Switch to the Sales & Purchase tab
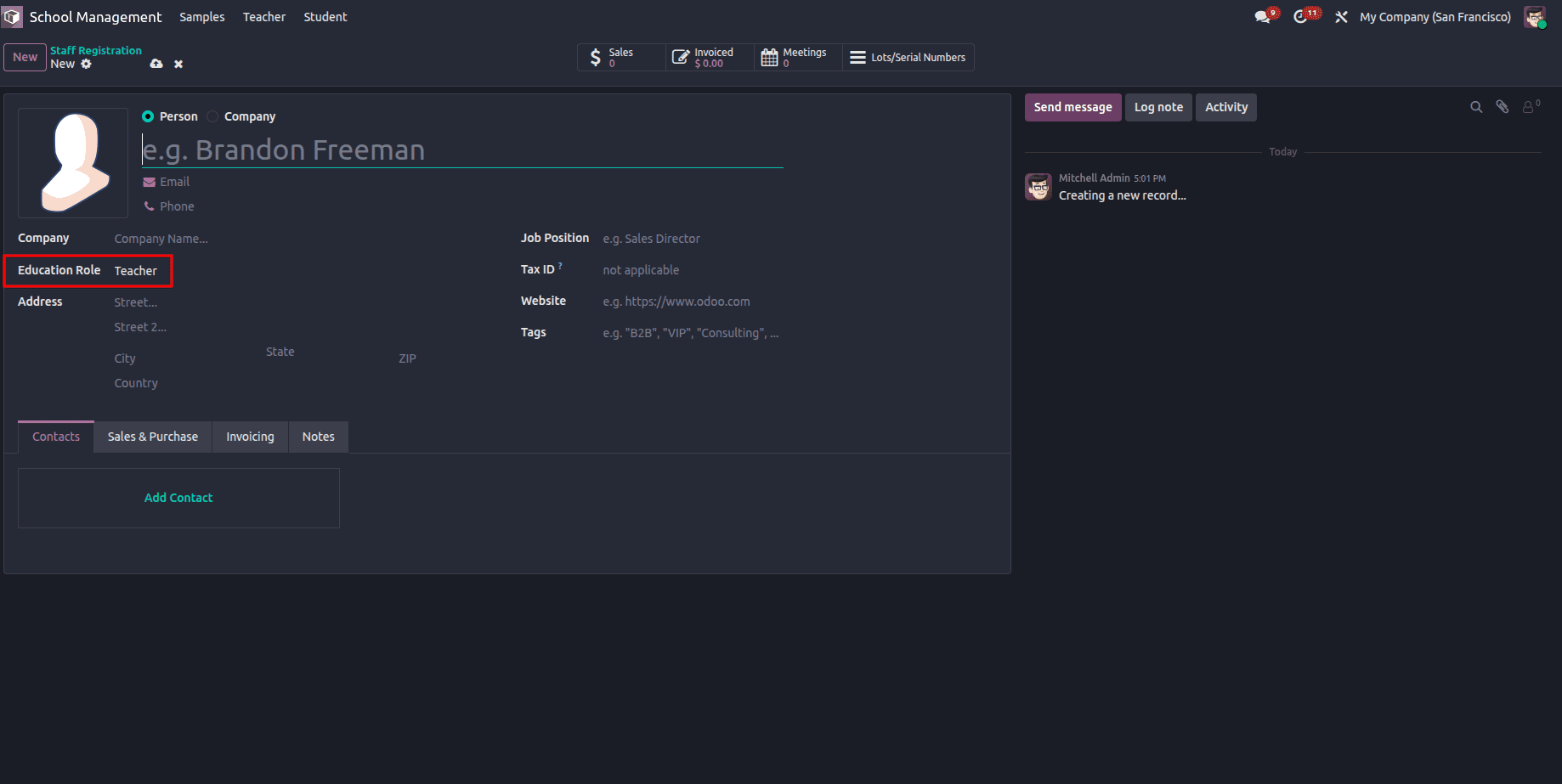The height and width of the screenshot is (784, 1562). pyautogui.click(x=153, y=437)
